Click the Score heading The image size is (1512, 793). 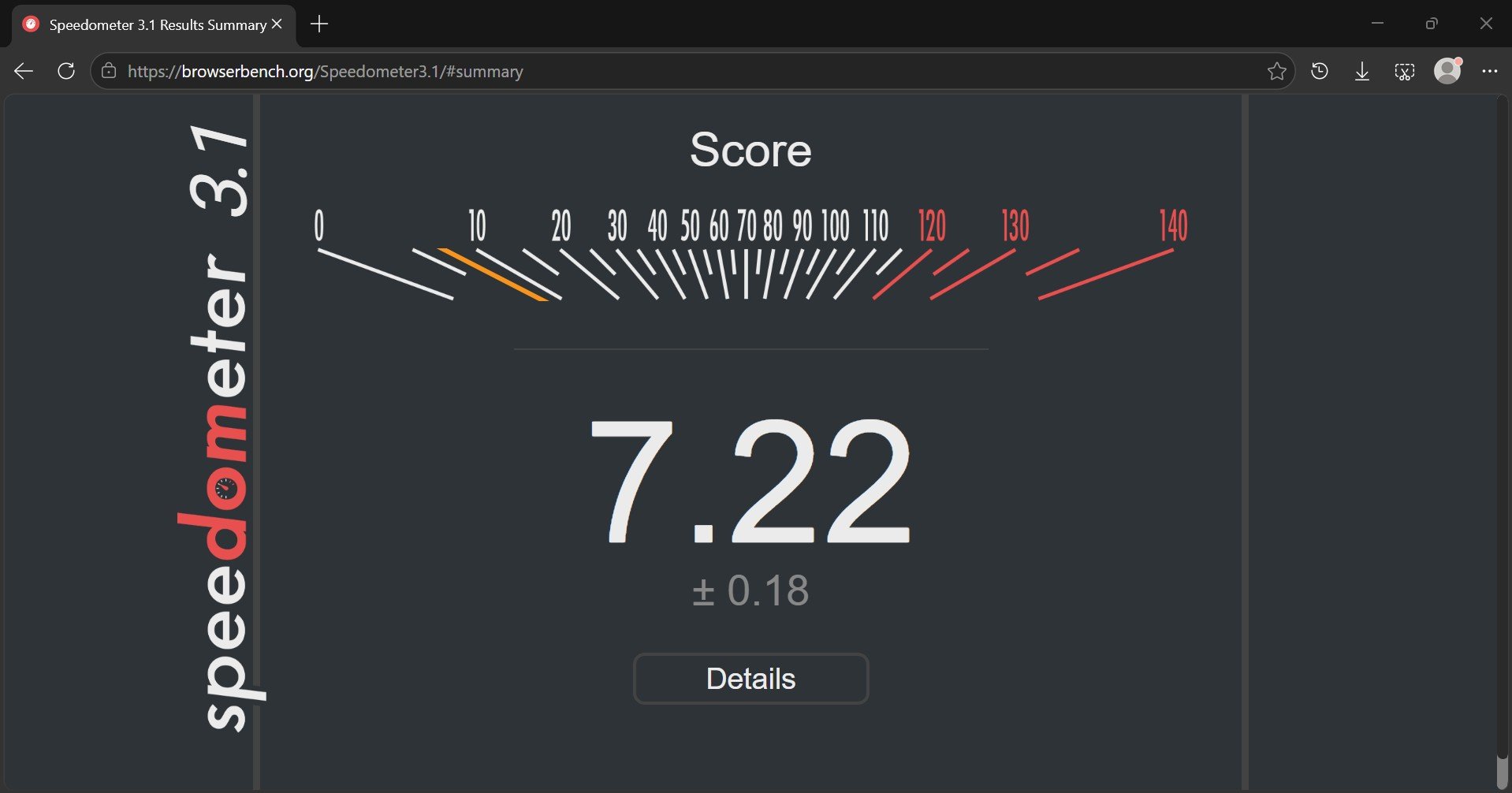tap(750, 150)
